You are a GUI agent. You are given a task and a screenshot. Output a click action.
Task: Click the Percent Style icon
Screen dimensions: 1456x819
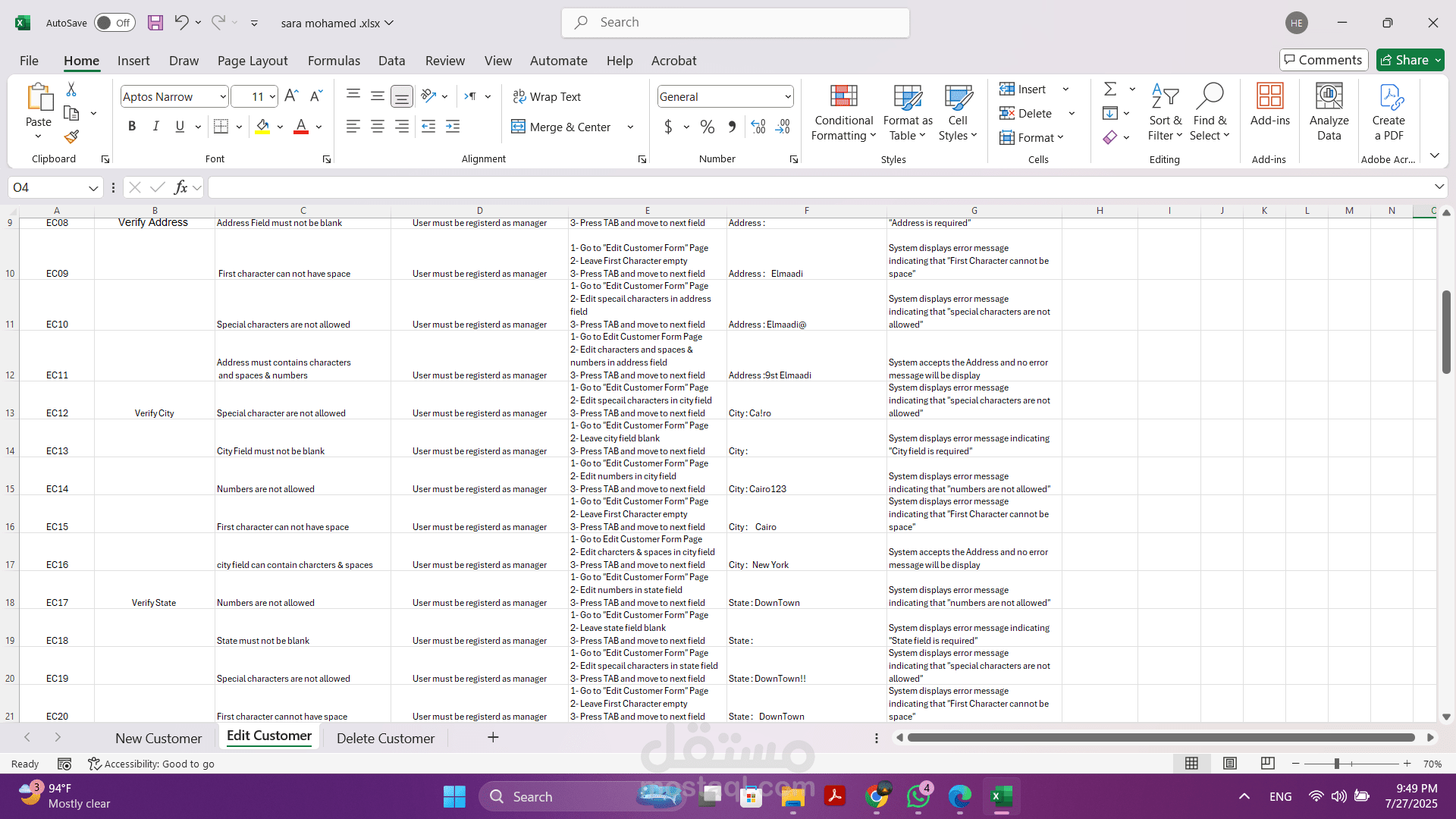(x=707, y=127)
